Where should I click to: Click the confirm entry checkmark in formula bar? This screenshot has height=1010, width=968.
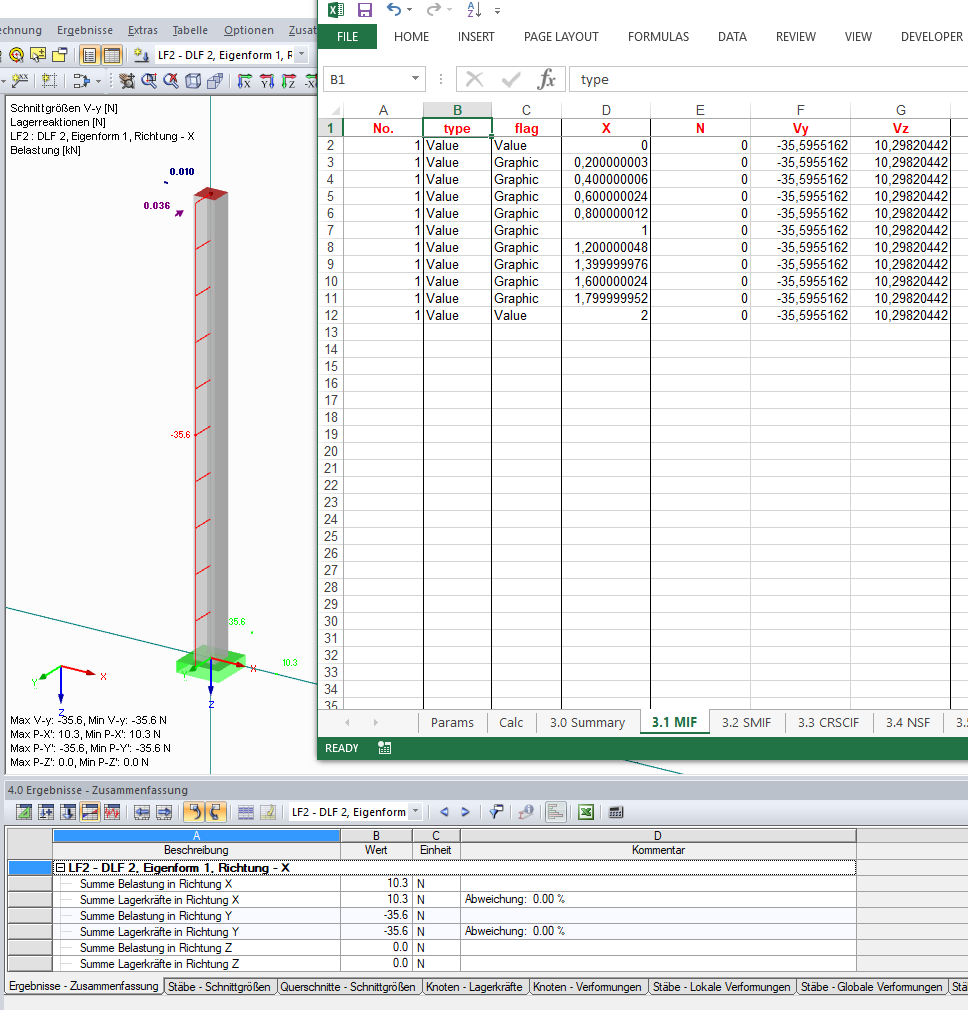pyautogui.click(x=511, y=79)
